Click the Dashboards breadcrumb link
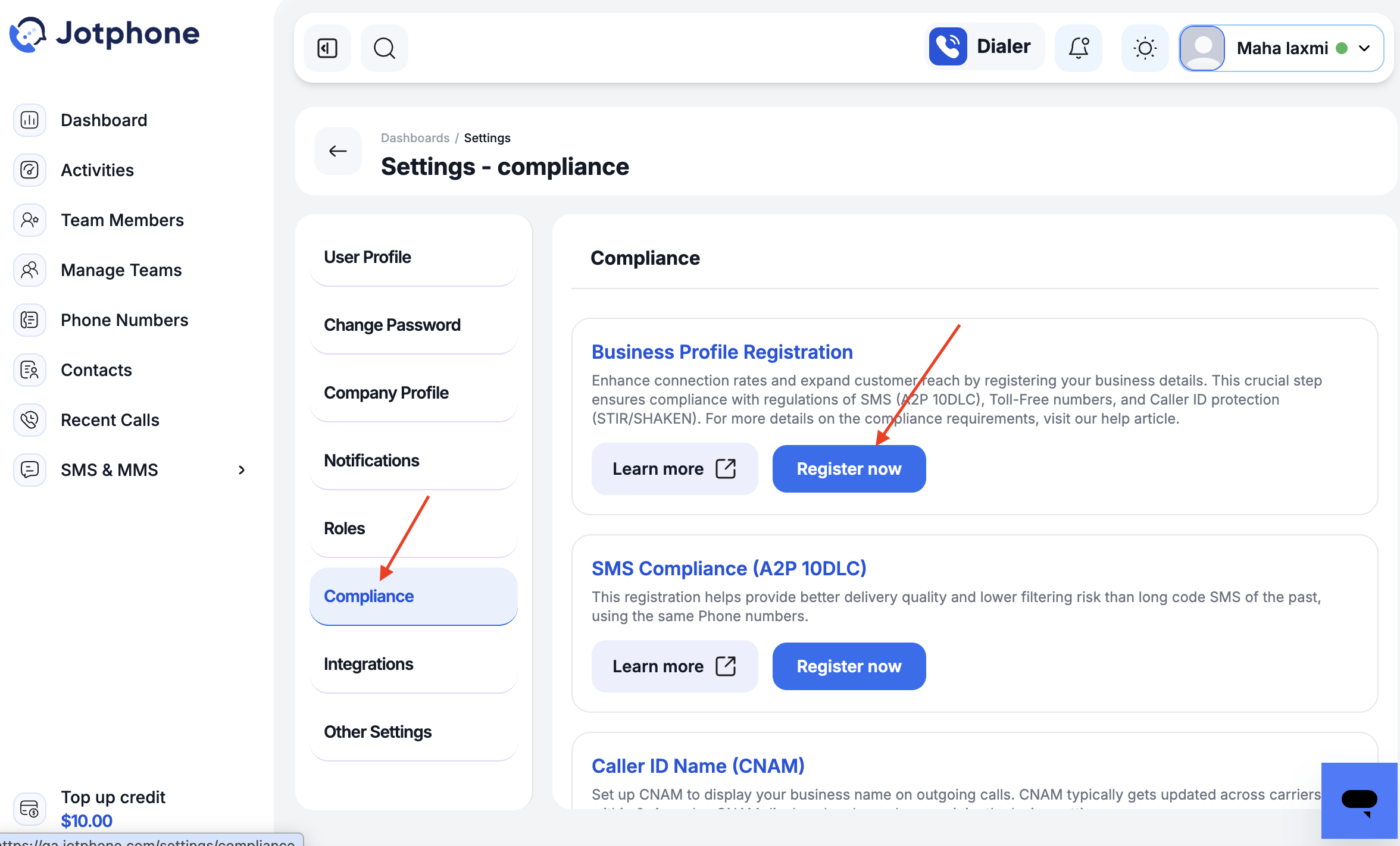This screenshot has width=1400, height=846. point(415,138)
